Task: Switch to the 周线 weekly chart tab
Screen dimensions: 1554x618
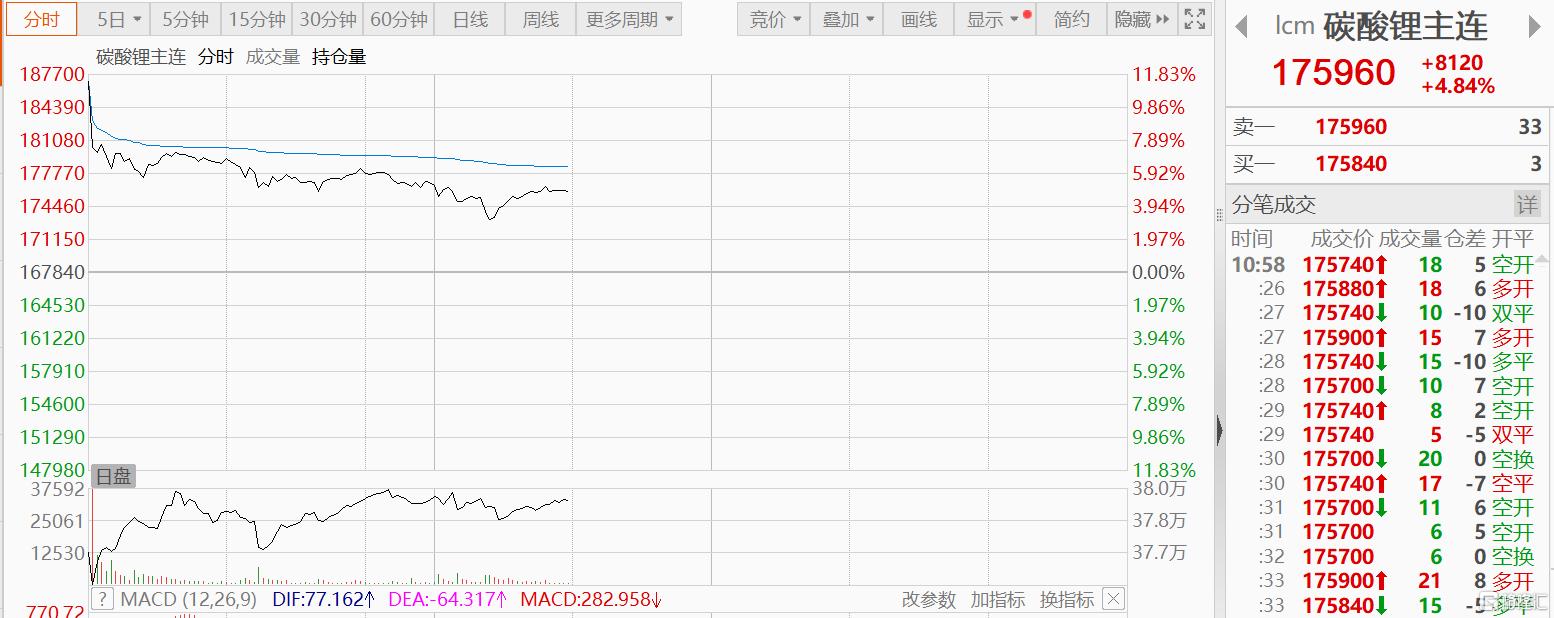Action: 541,19
